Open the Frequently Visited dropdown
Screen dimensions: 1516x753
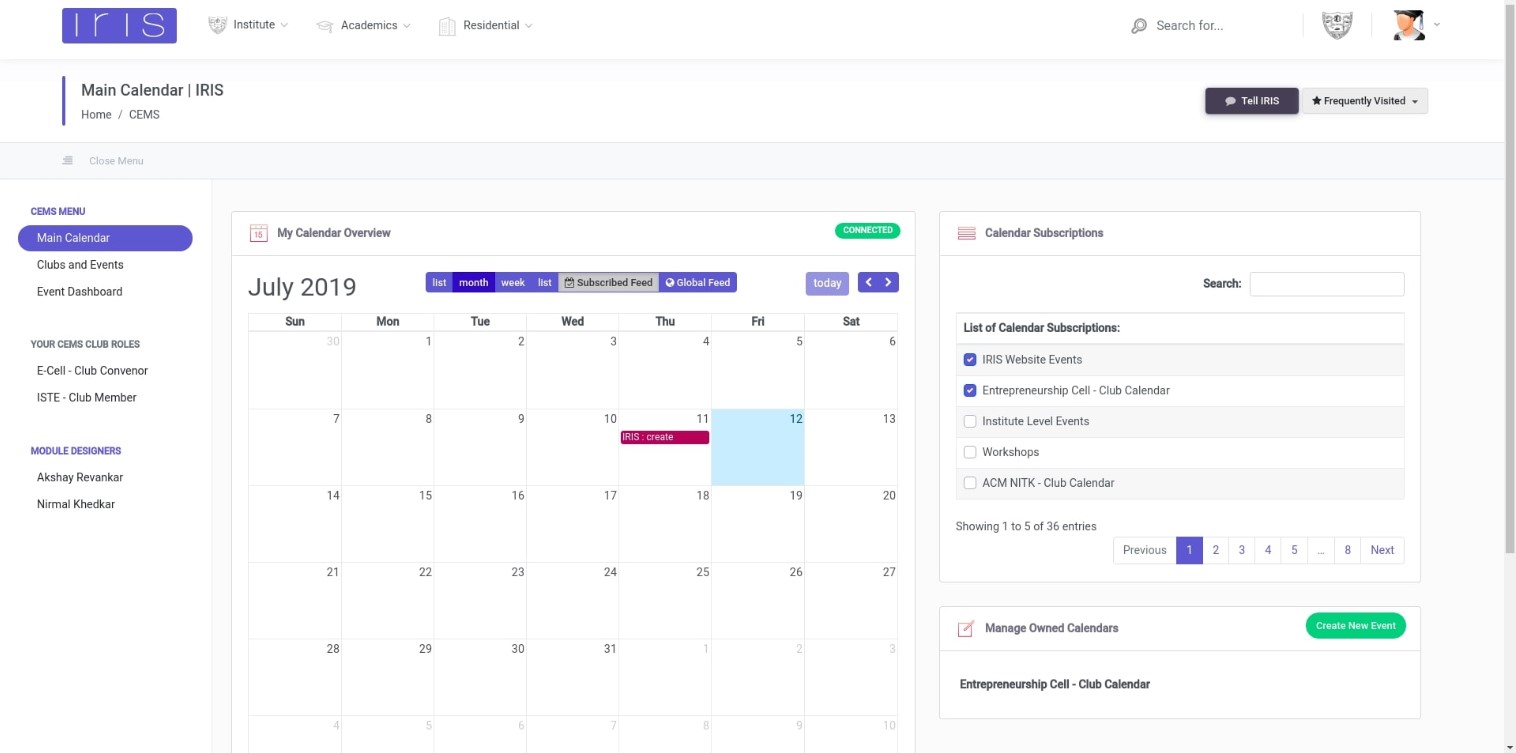(x=1365, y=101)
